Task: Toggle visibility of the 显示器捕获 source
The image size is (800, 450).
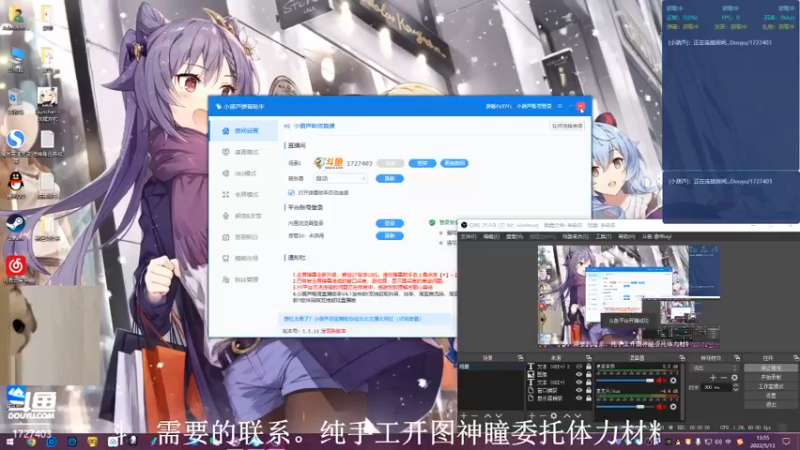Action: (579, 398)
